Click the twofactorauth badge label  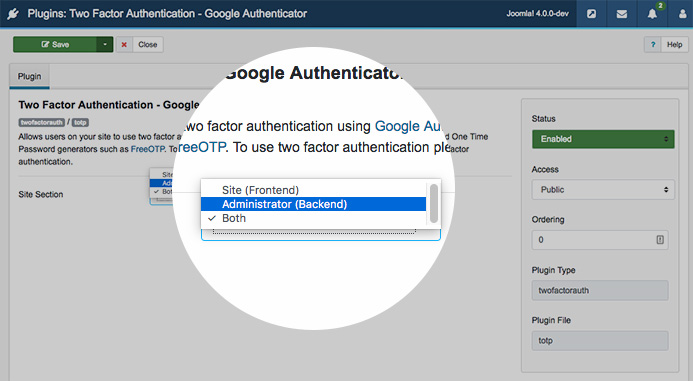point(42,122)
